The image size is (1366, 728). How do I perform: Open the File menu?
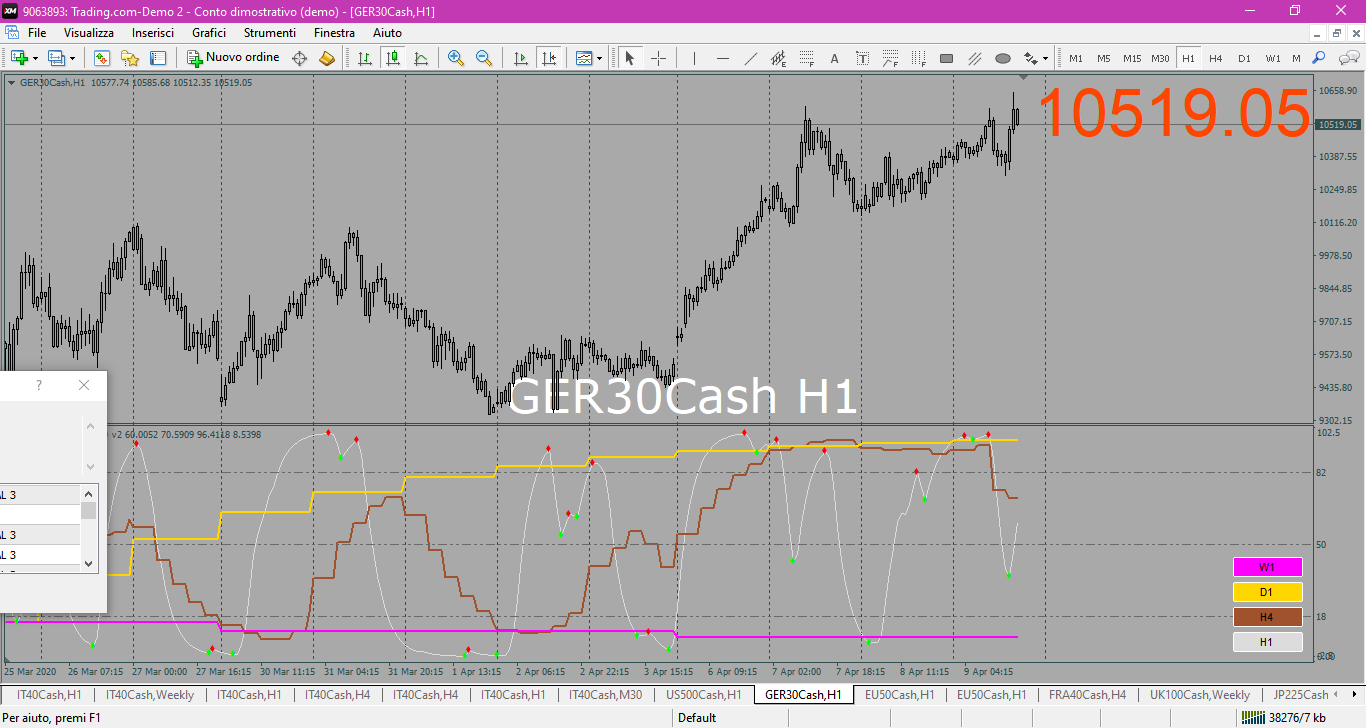coord(37,33)
